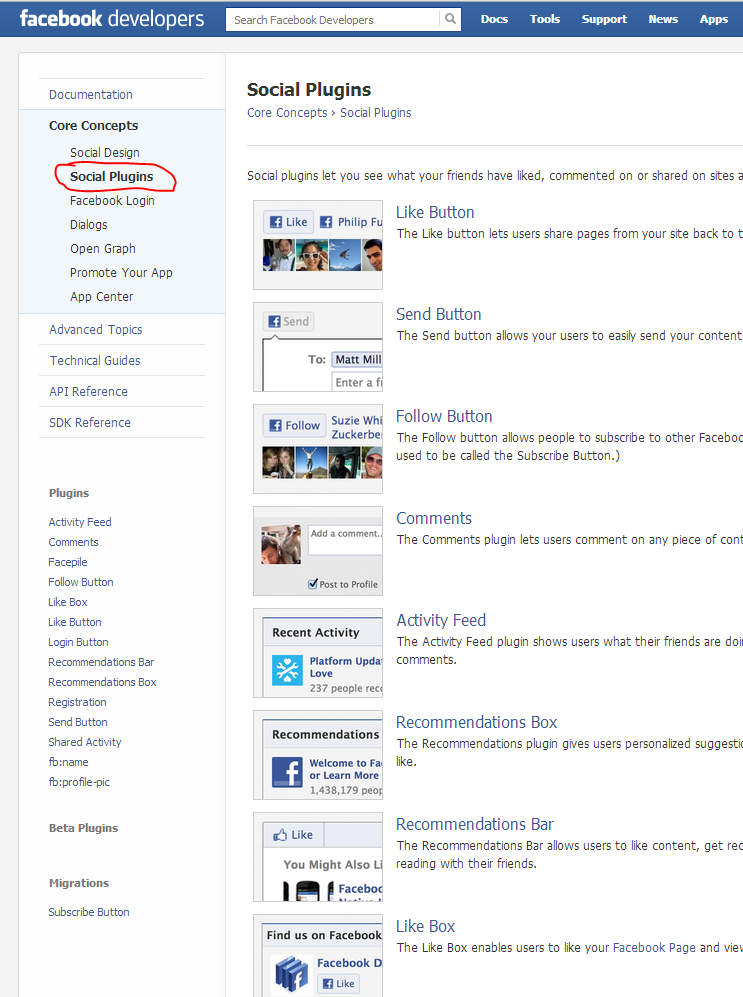The image size is (743, 997).
Task: Open the News menu
Action: (x=663, y=19)
